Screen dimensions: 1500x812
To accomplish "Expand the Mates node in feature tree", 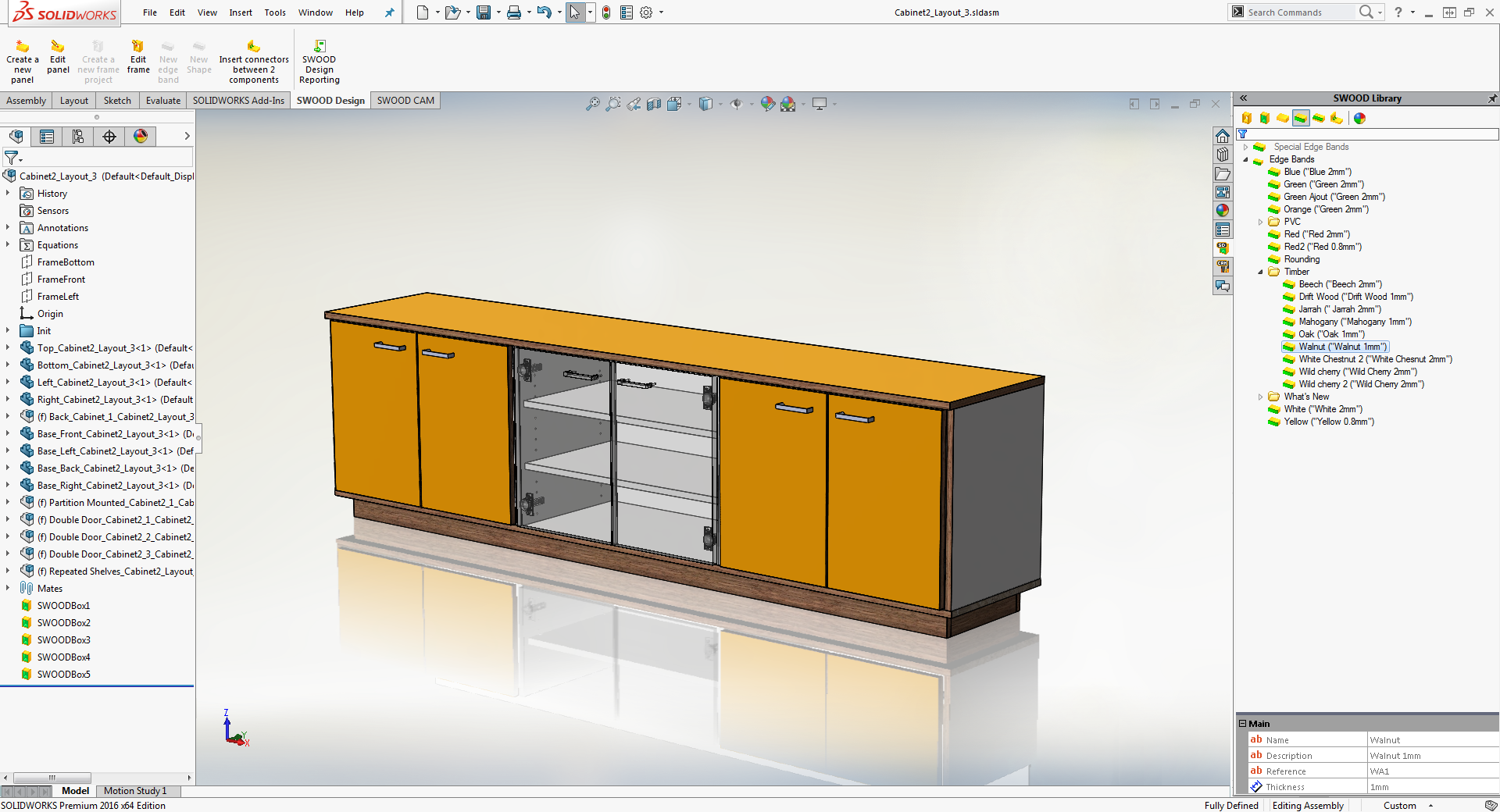I will 8,589.
